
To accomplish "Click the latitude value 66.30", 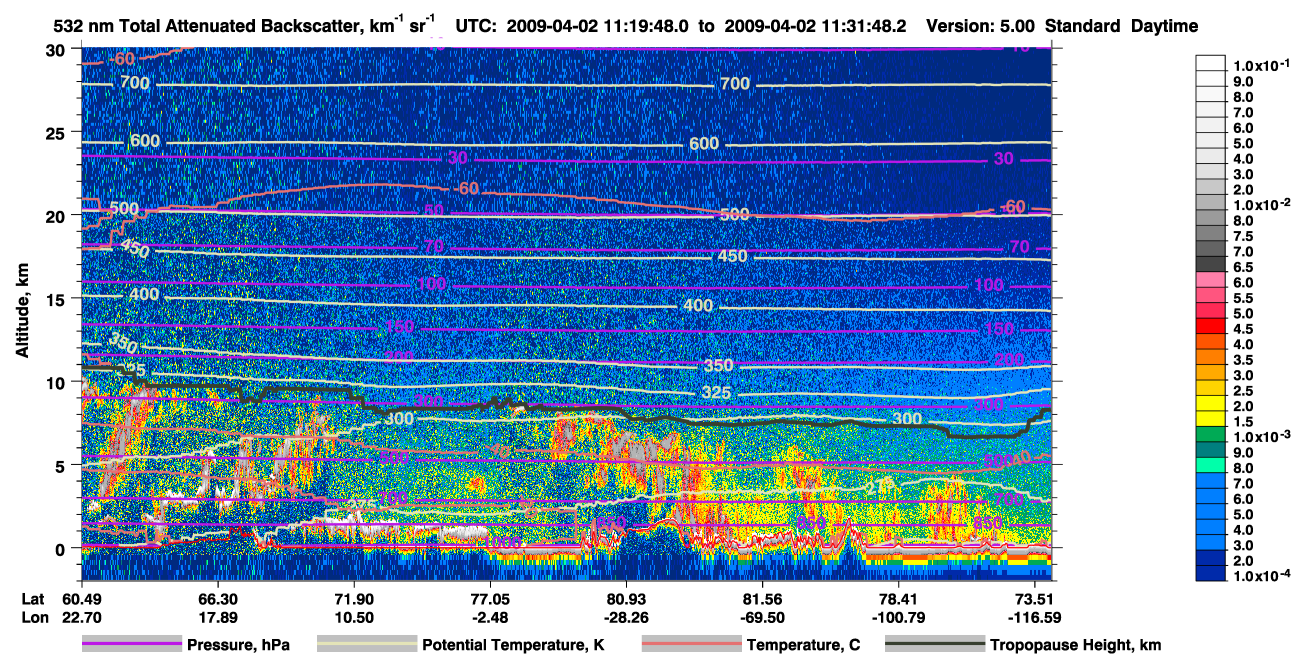I will click(217, 599).
